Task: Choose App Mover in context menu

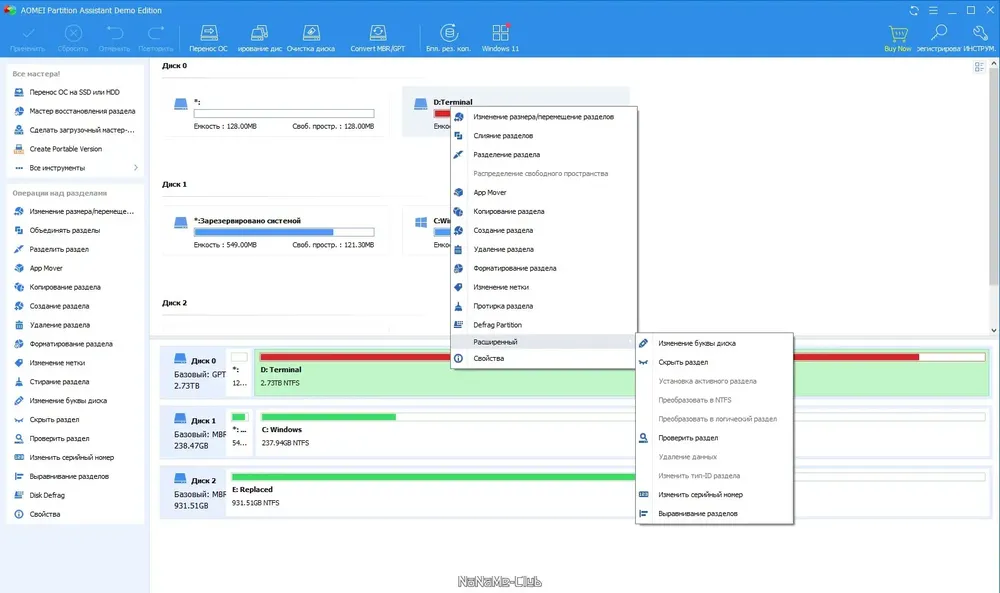Action: [543, 193]
